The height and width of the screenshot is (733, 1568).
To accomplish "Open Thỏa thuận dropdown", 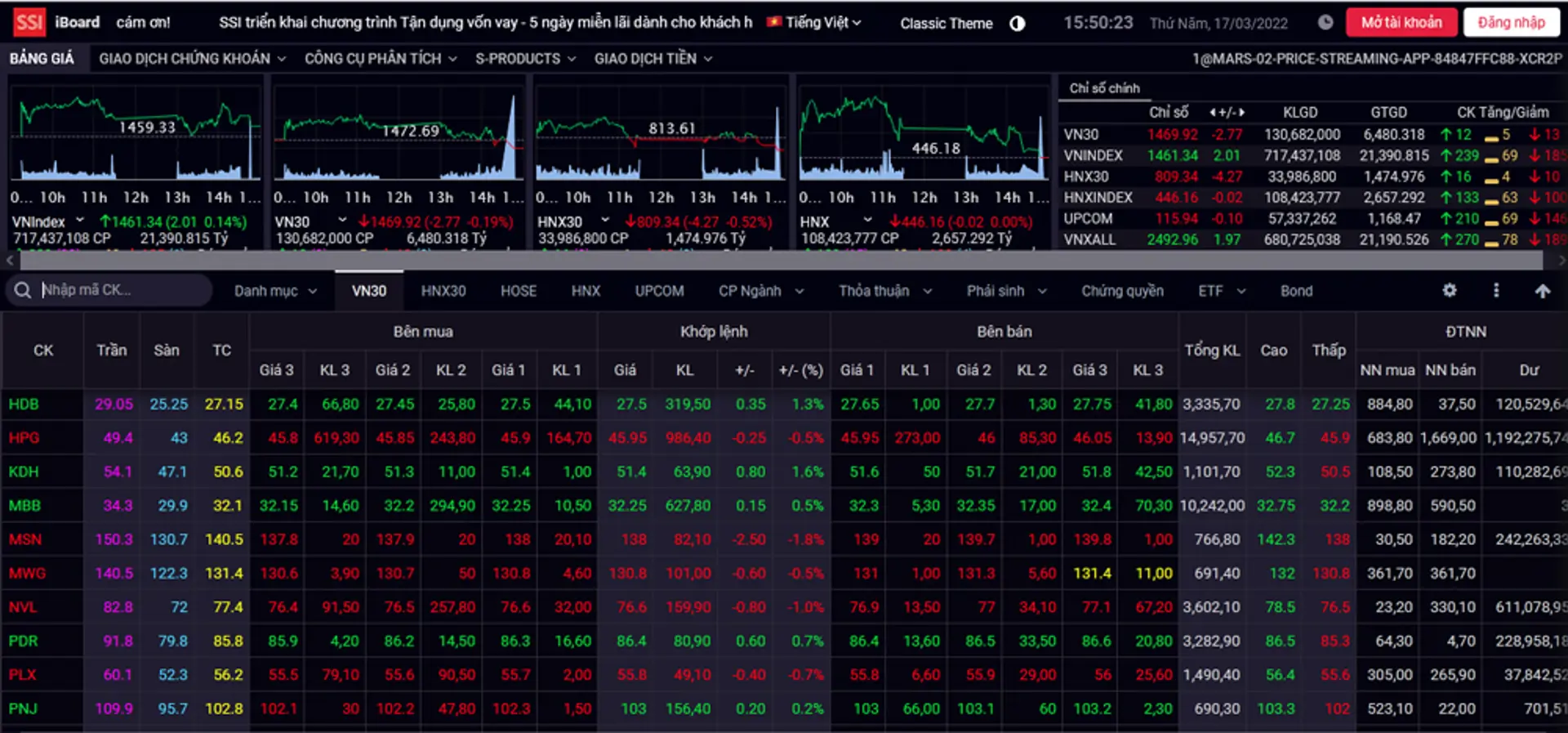I will coord(884,291).
